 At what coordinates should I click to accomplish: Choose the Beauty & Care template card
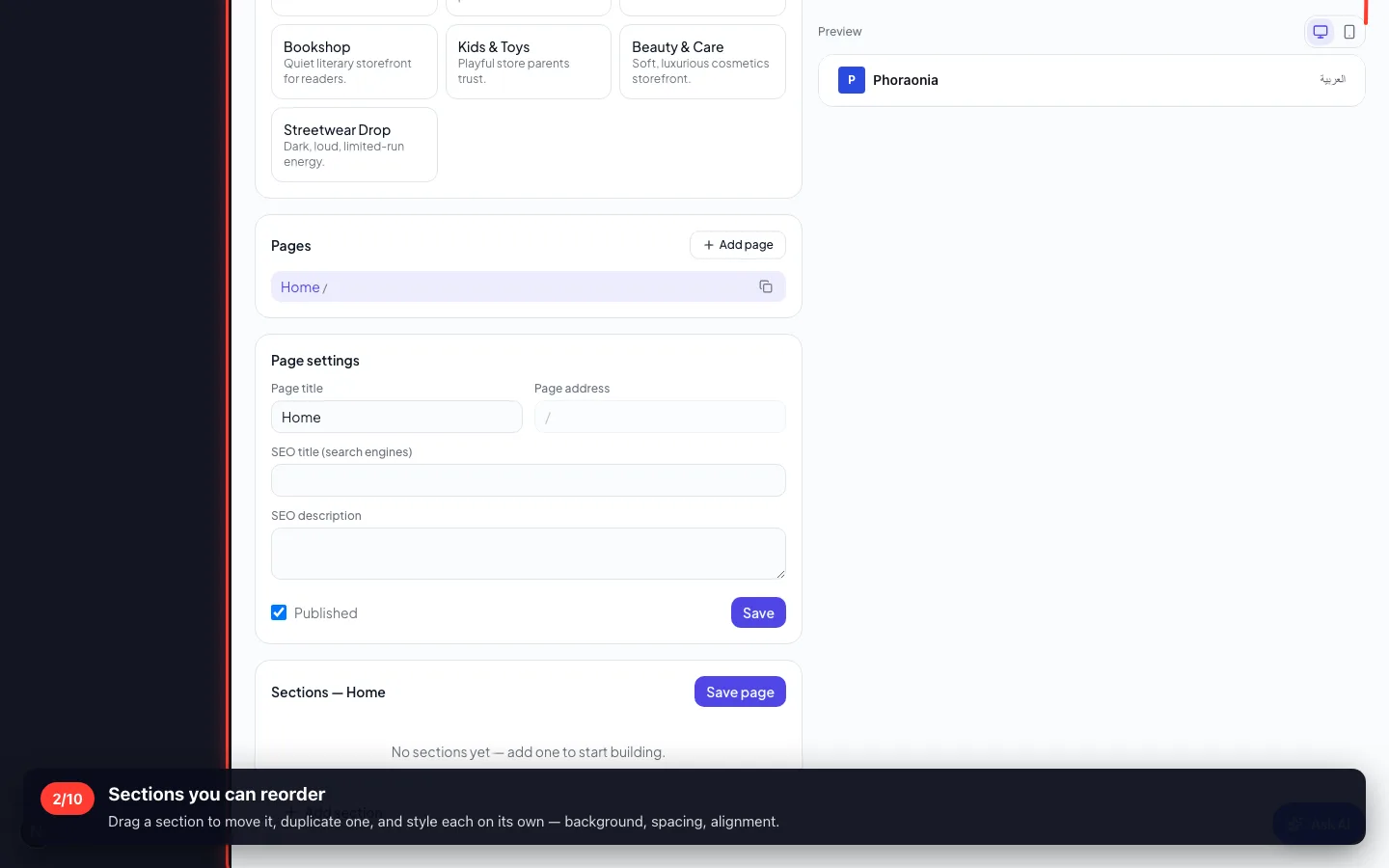coord(702,62)
